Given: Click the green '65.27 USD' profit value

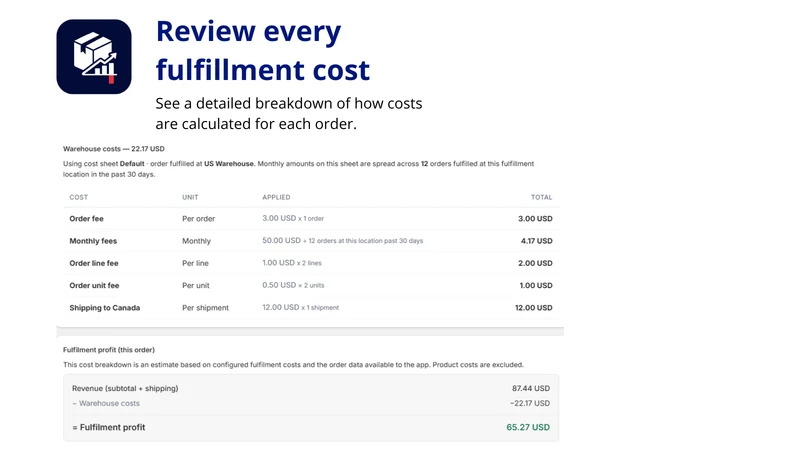Looking at the screenshot, I should coord(528,428).
